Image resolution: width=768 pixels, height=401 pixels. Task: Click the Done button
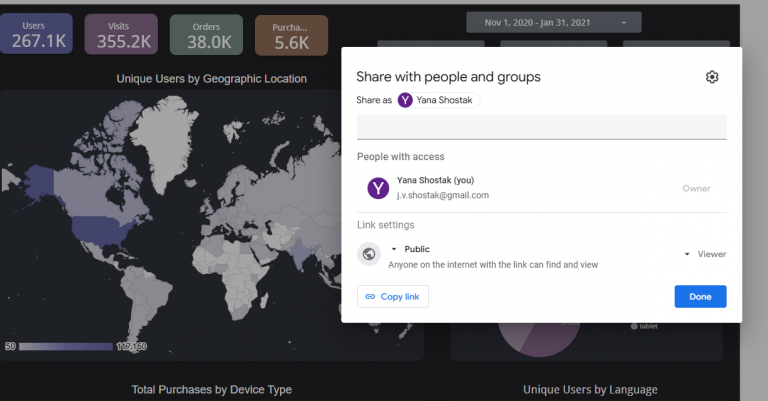(x=700, y=297)
